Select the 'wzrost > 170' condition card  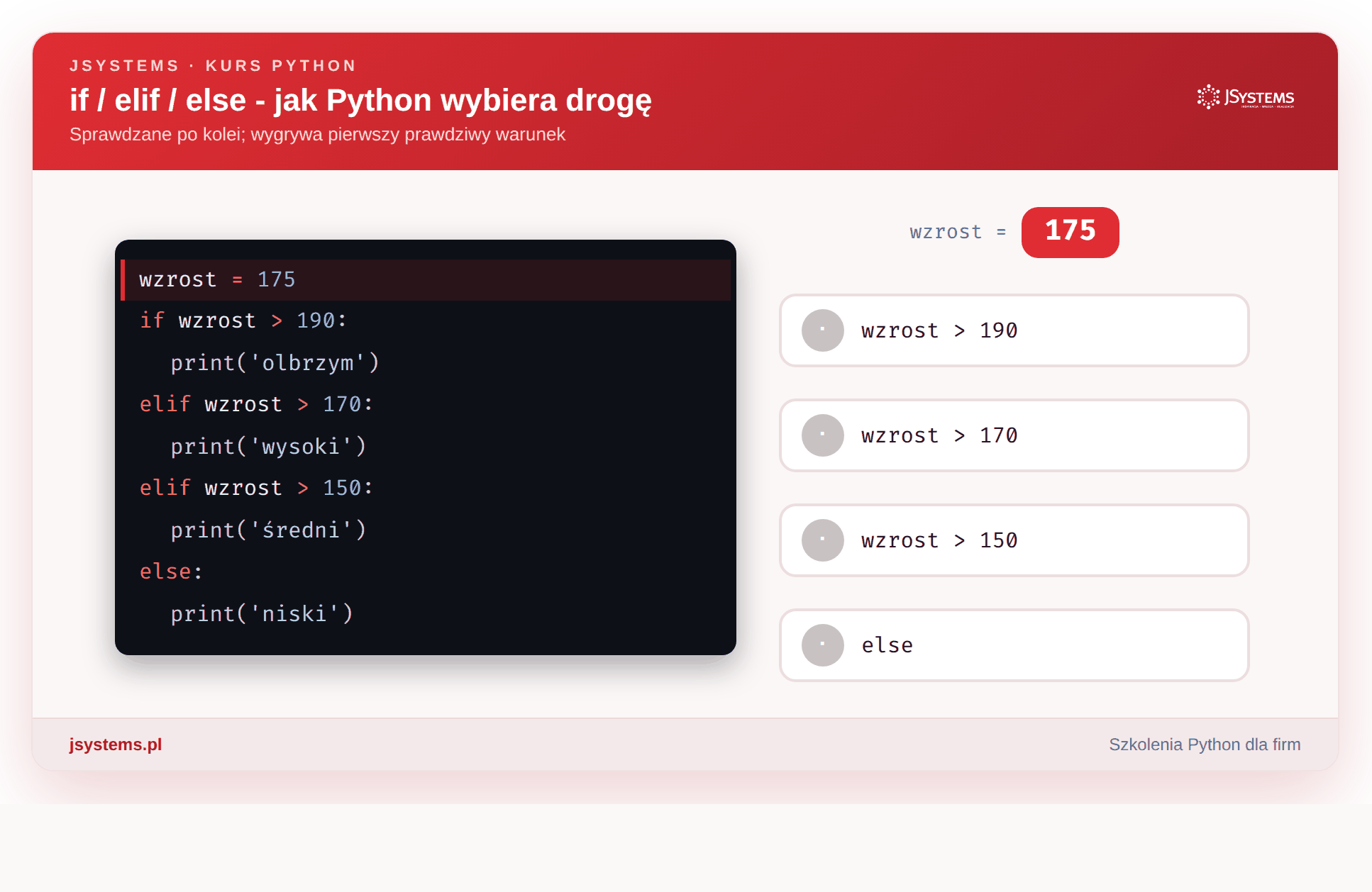click(x=1014, y=435)
